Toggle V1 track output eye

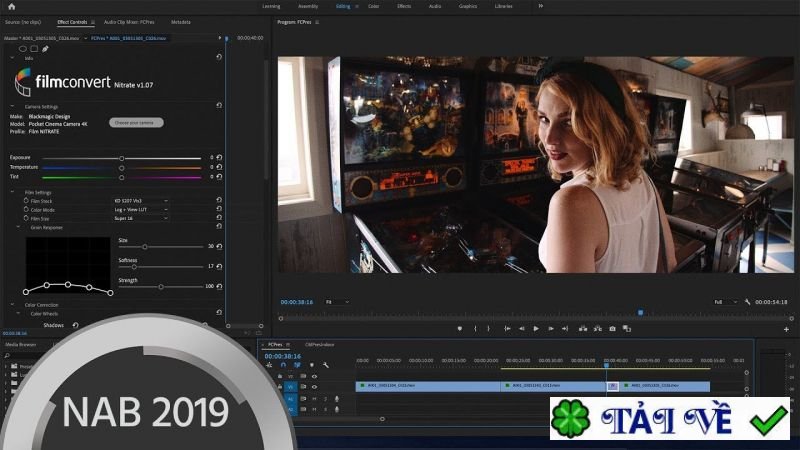click(314, 386)
